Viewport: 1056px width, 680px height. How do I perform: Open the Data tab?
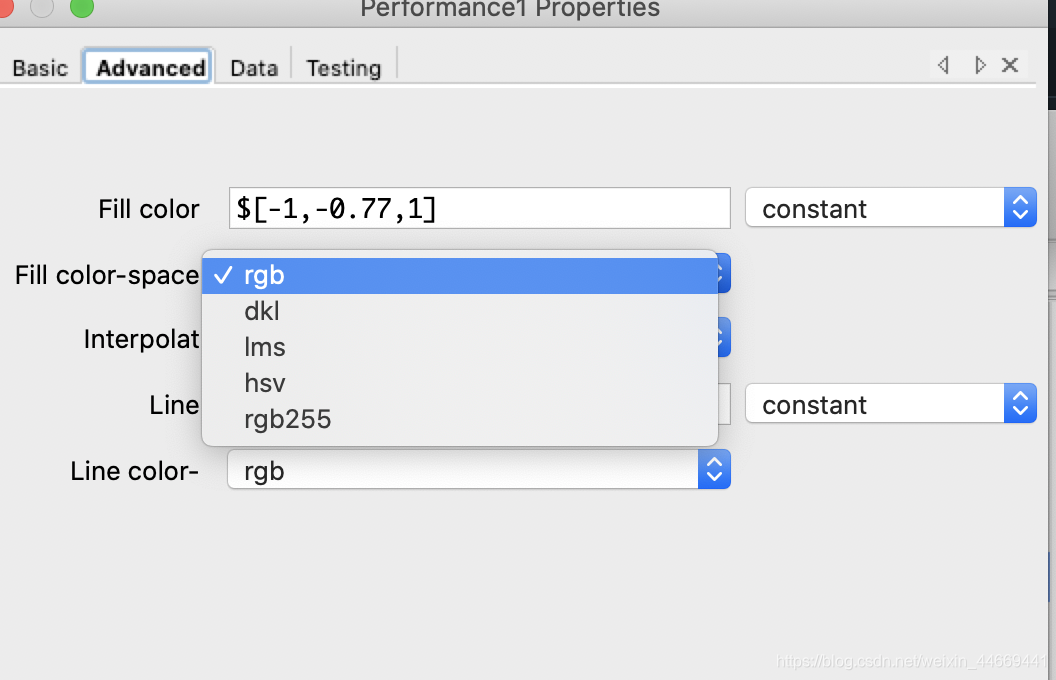[x=254, y=68]
